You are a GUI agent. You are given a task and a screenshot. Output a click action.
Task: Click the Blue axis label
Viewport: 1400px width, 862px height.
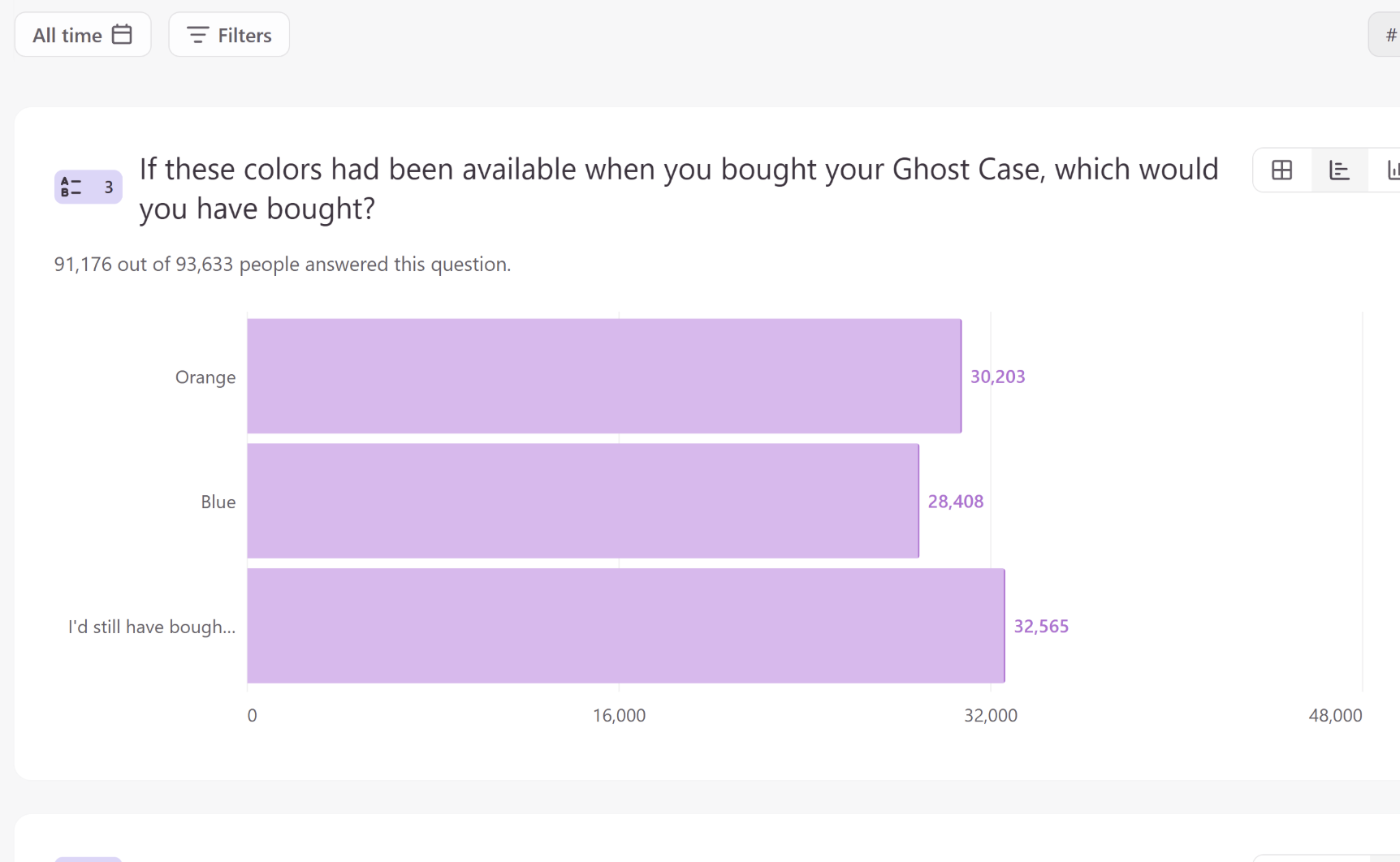[218, 502]
